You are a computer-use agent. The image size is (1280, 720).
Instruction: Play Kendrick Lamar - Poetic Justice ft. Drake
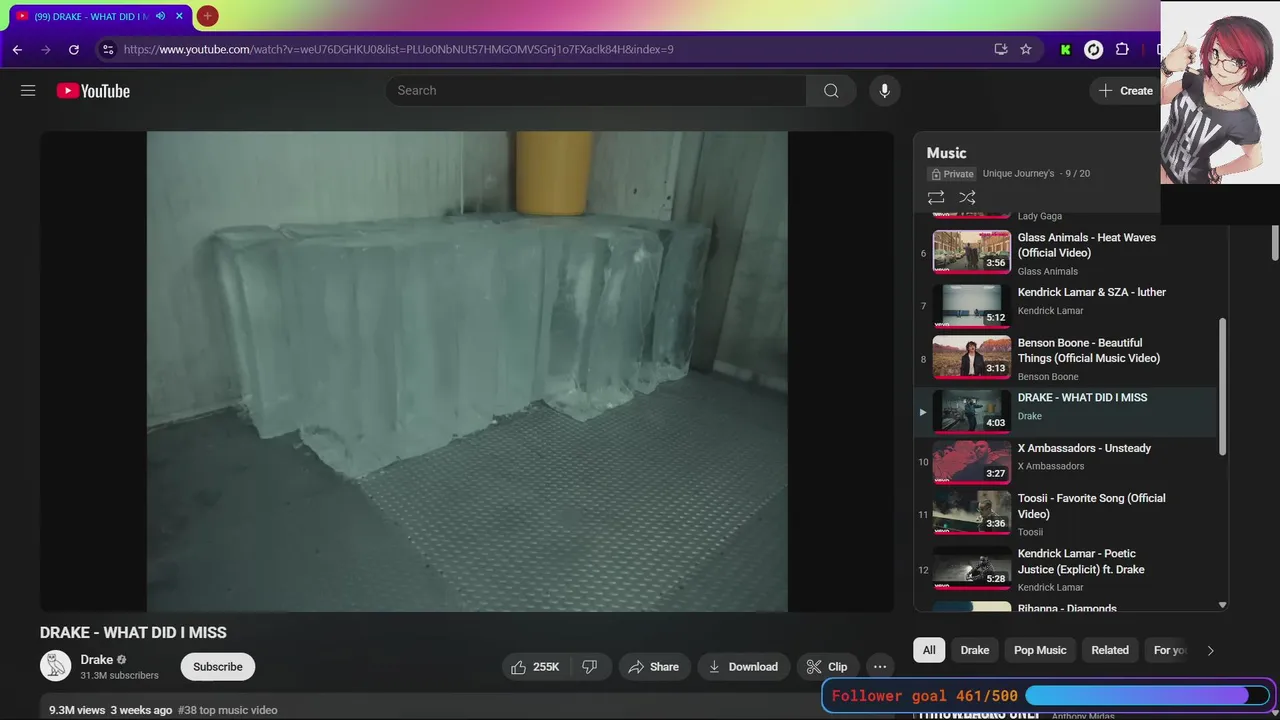point(1065,569)
